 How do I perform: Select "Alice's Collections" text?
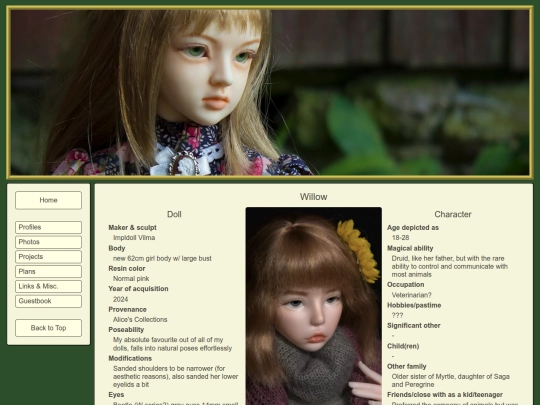coord(140,320)
